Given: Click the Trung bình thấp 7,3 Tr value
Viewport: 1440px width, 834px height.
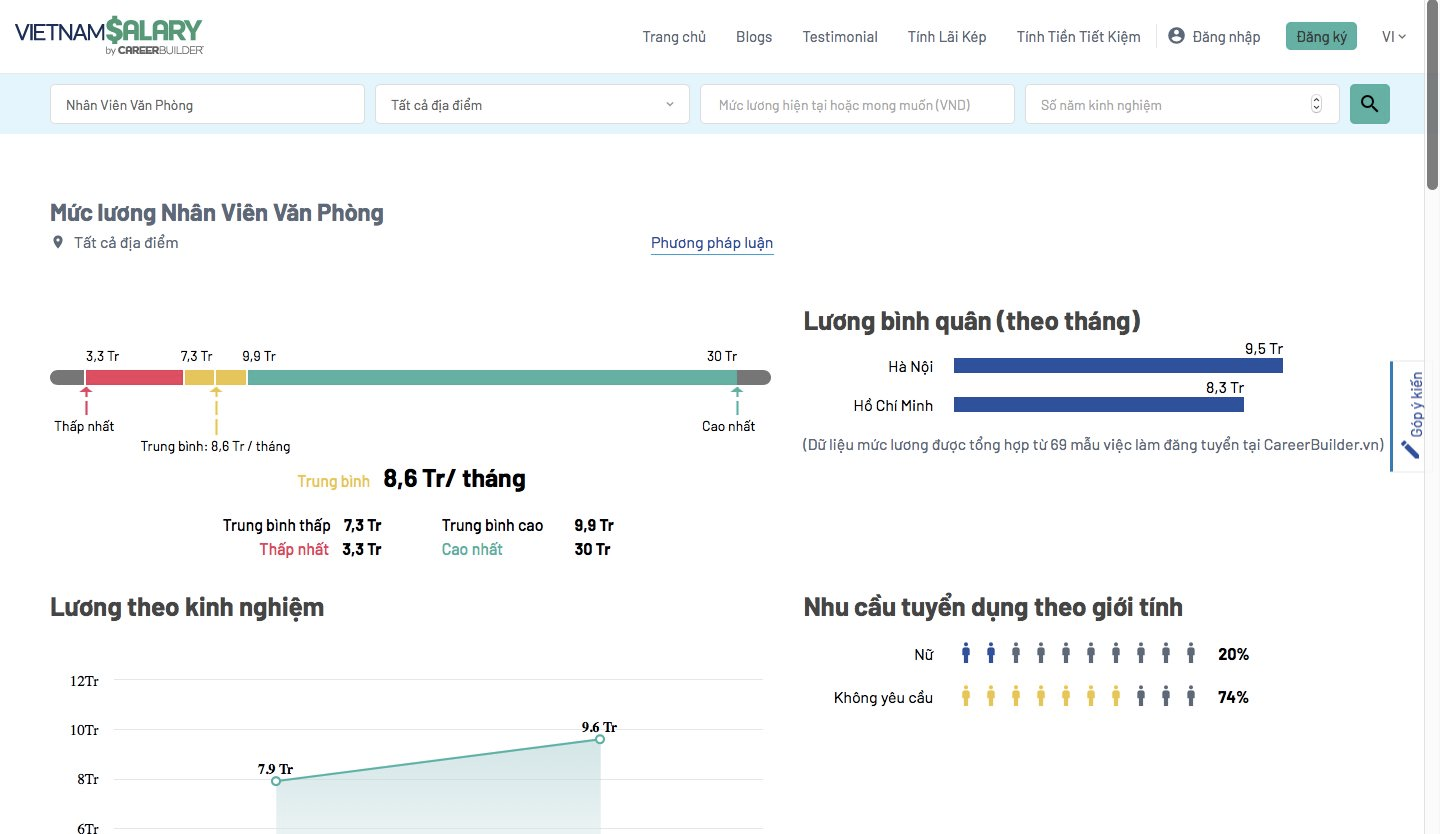Looking at the screenshot, I should click(362, 525).
